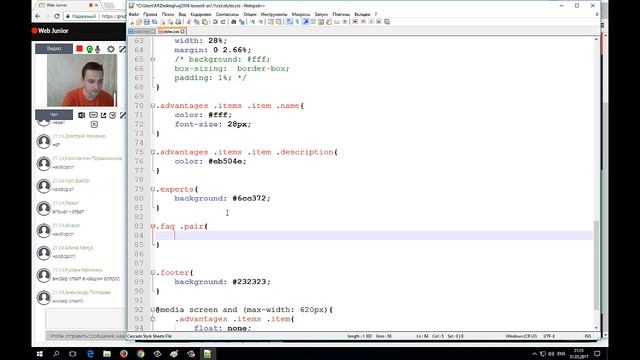Click the Notepad++ icon in the taskbar

point(207,353)
